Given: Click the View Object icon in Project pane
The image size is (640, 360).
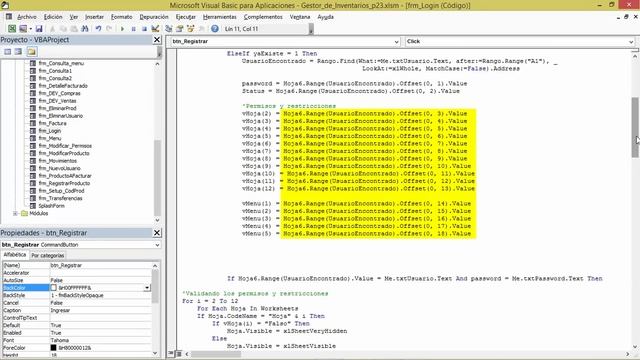Looking at the screenshot, I should point(18,51).
